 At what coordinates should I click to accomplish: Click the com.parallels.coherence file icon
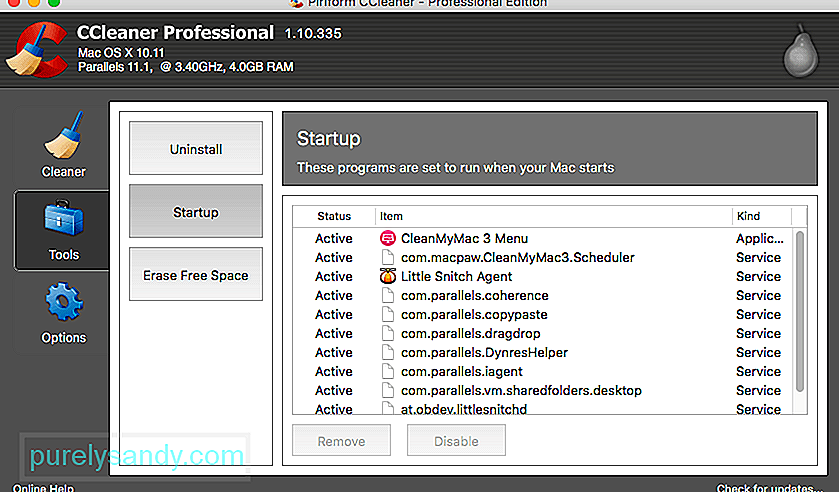click(387, 296)
